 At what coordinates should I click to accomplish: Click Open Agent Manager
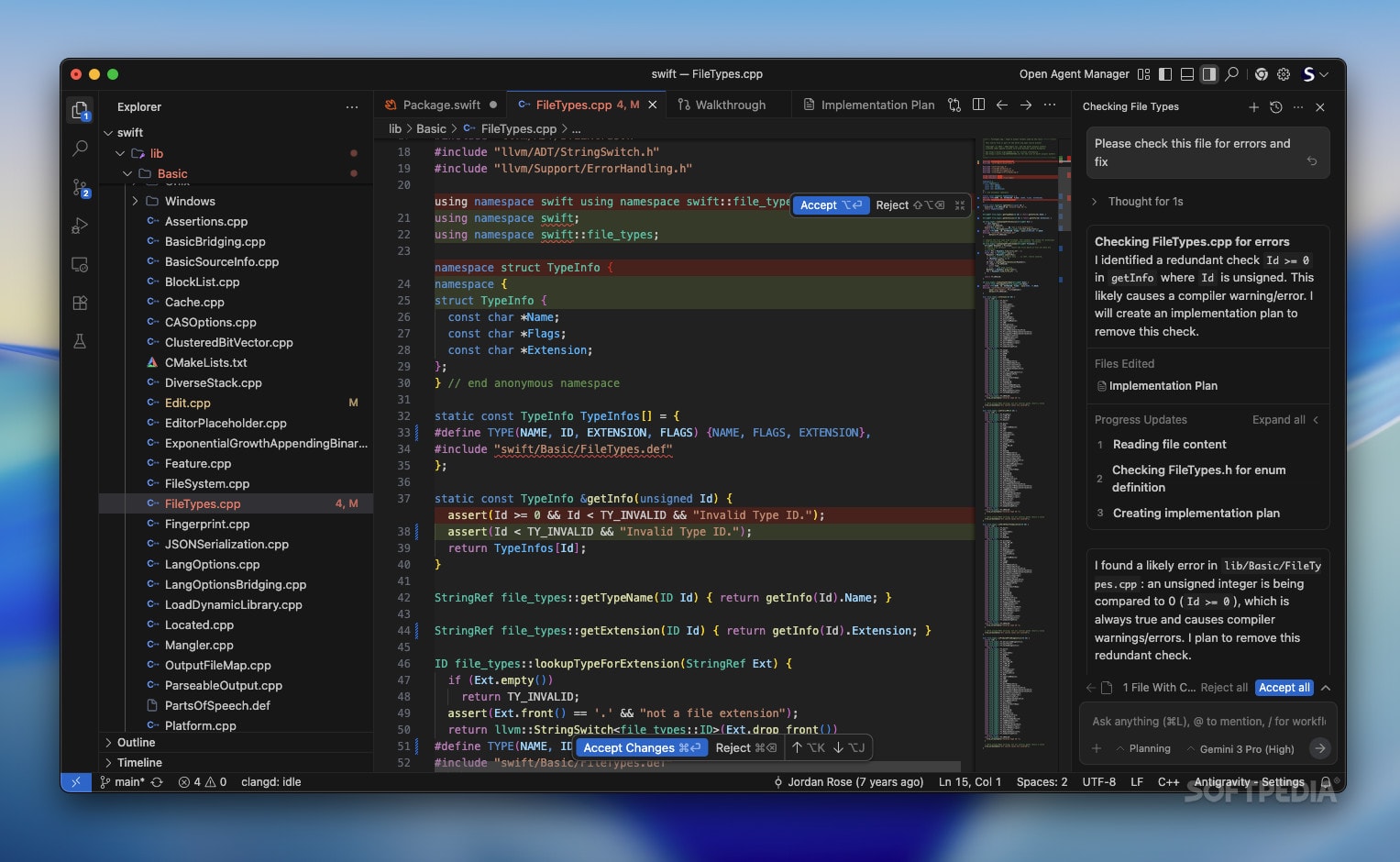click(1074, 74)
